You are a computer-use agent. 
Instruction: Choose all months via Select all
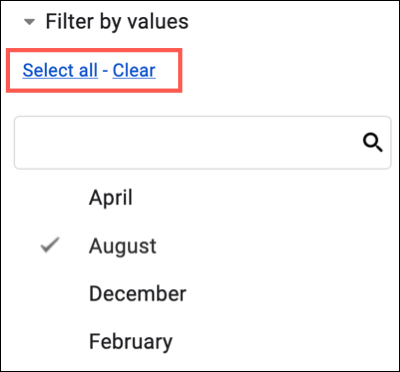point(60,70)
